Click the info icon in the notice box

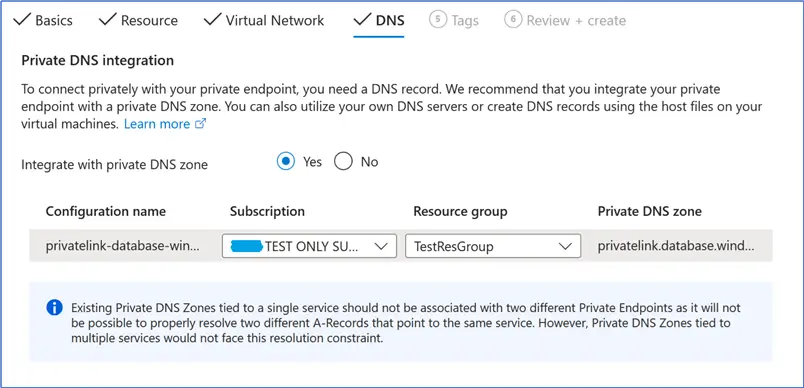(x=54, y=308)
